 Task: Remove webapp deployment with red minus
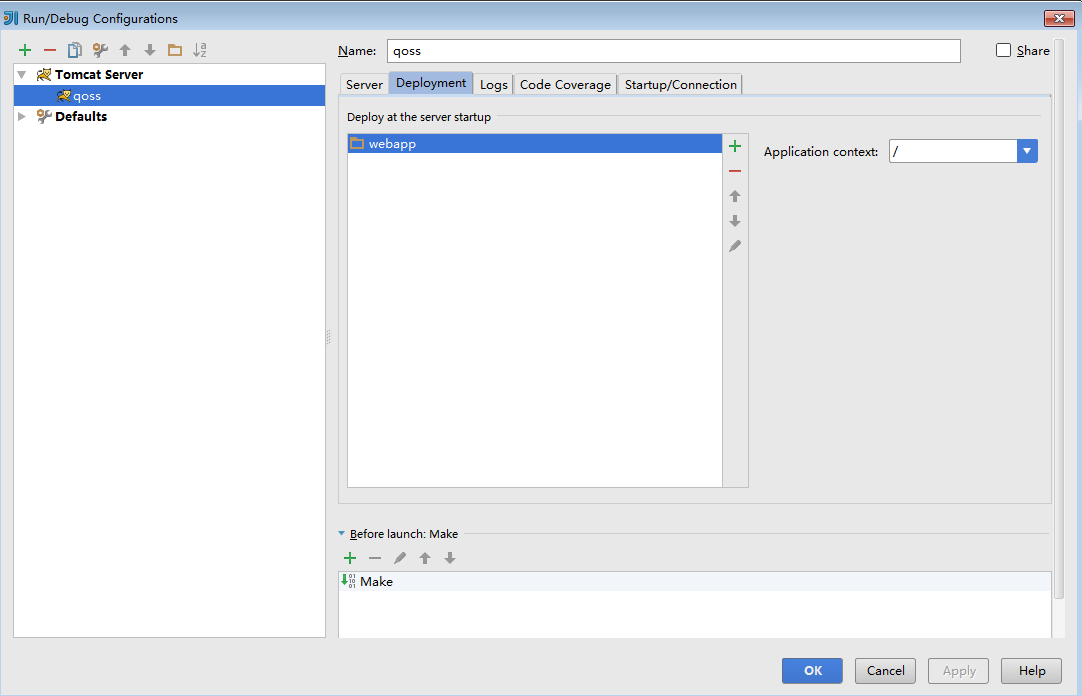[735, 171]
